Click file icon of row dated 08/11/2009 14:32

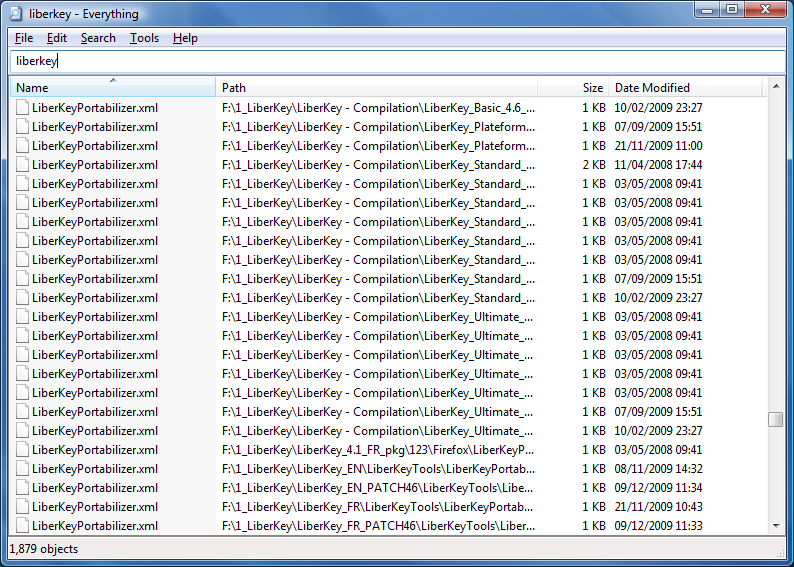22,468
